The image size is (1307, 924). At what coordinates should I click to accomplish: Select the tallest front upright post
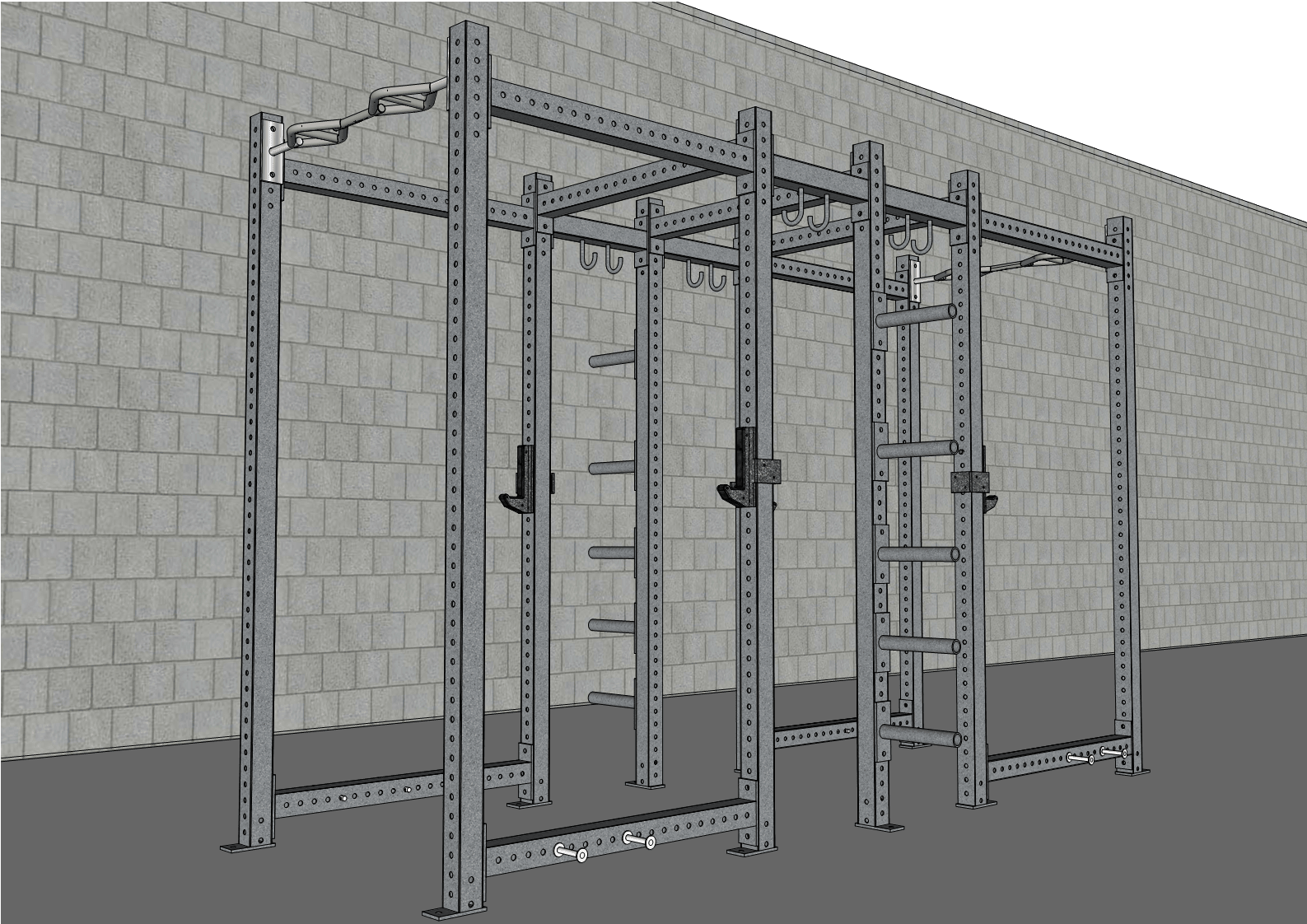click(465, 469)
